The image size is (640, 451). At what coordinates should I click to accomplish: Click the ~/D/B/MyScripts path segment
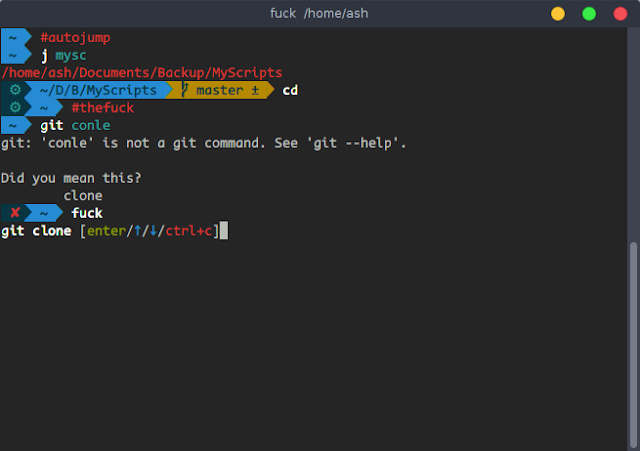pos(98,90)
